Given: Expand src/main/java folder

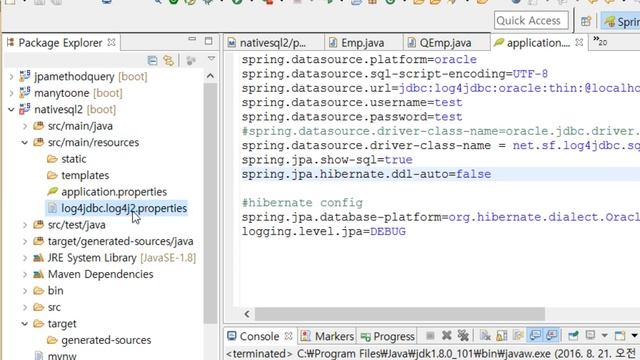Looking at the screenshot, I should tap(25, 126).
